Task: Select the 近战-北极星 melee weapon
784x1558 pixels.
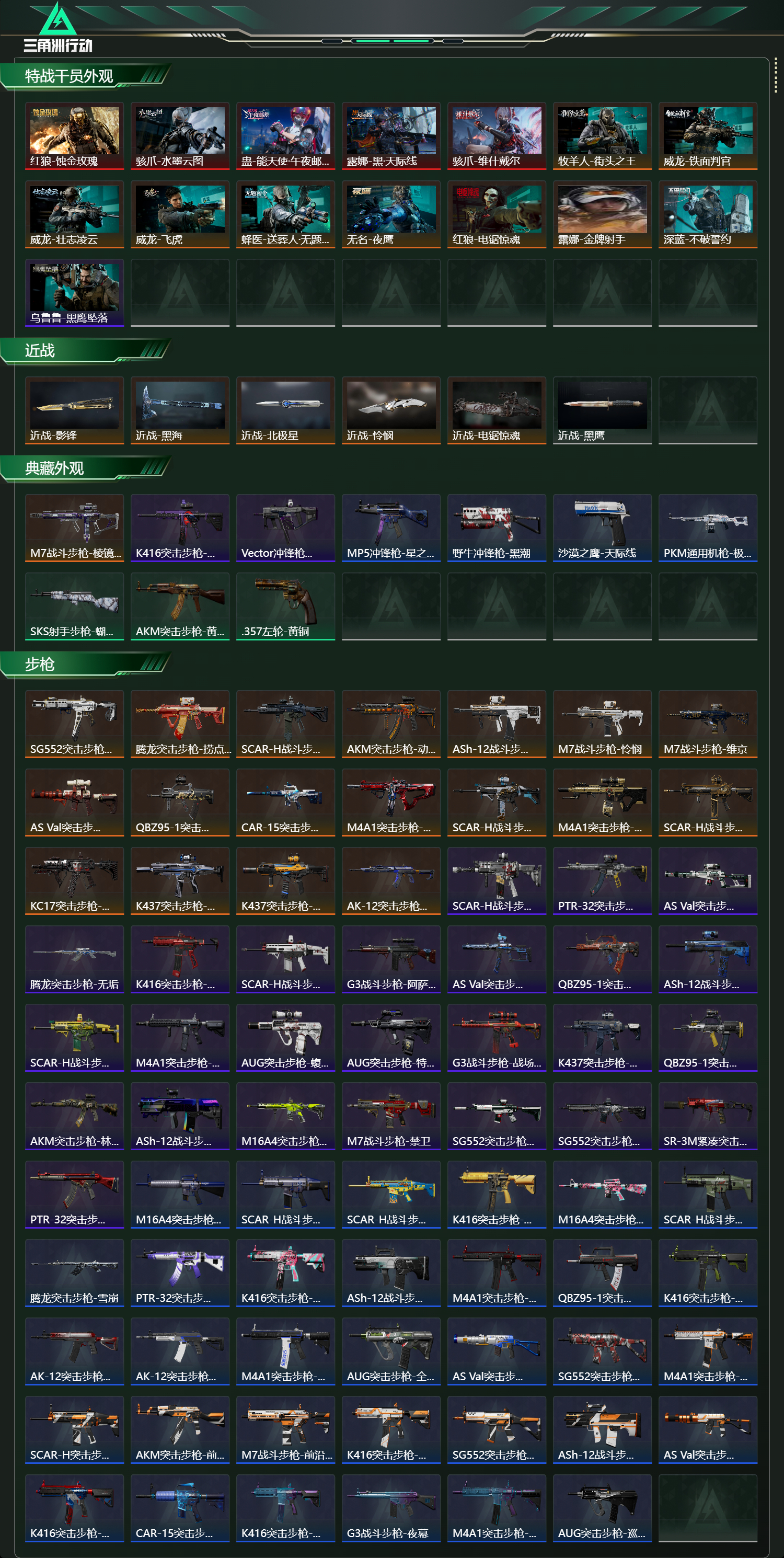Action: coord(285,410)
